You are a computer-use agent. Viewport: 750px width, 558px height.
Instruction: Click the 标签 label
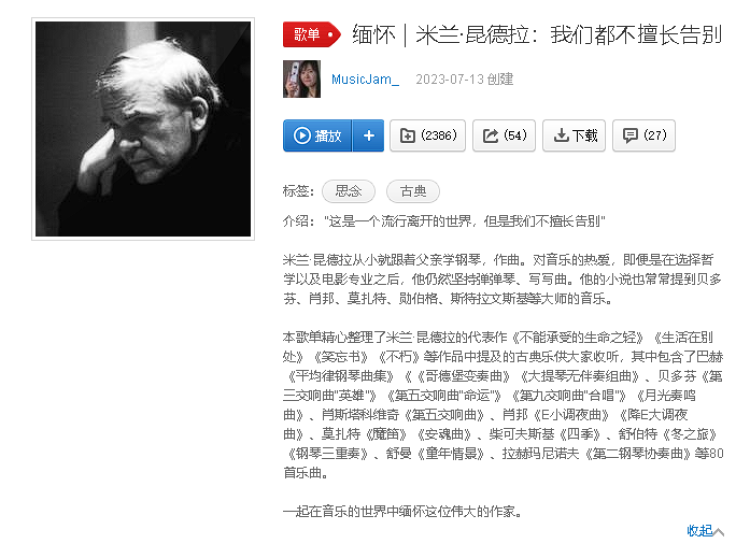298,191
